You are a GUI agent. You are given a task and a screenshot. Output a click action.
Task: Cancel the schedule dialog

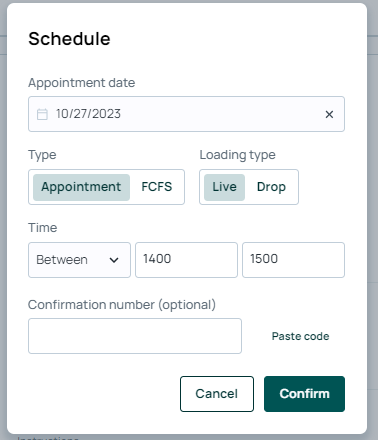click(217, 394)
